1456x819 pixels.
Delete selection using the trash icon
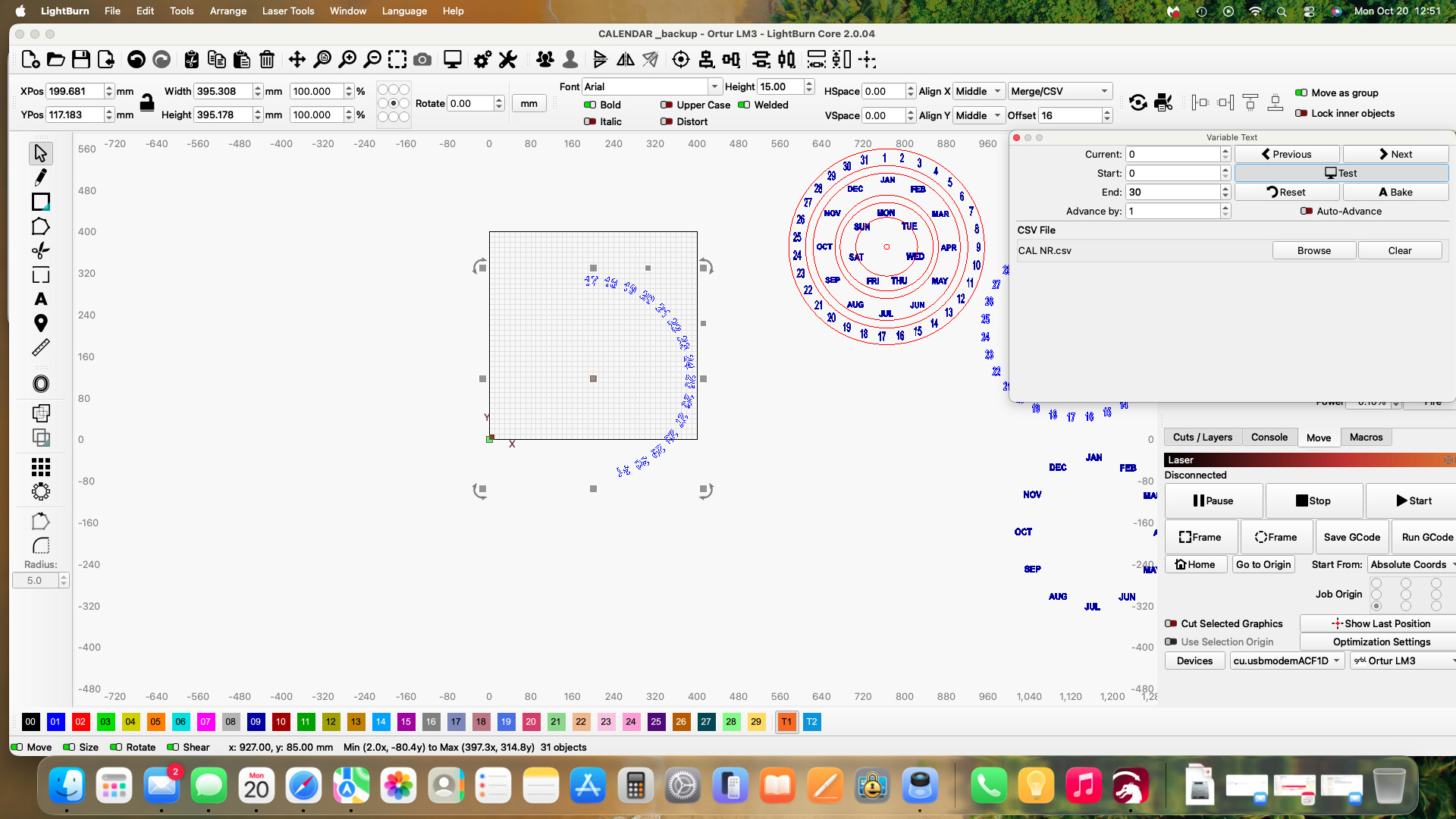click(267, 59)
